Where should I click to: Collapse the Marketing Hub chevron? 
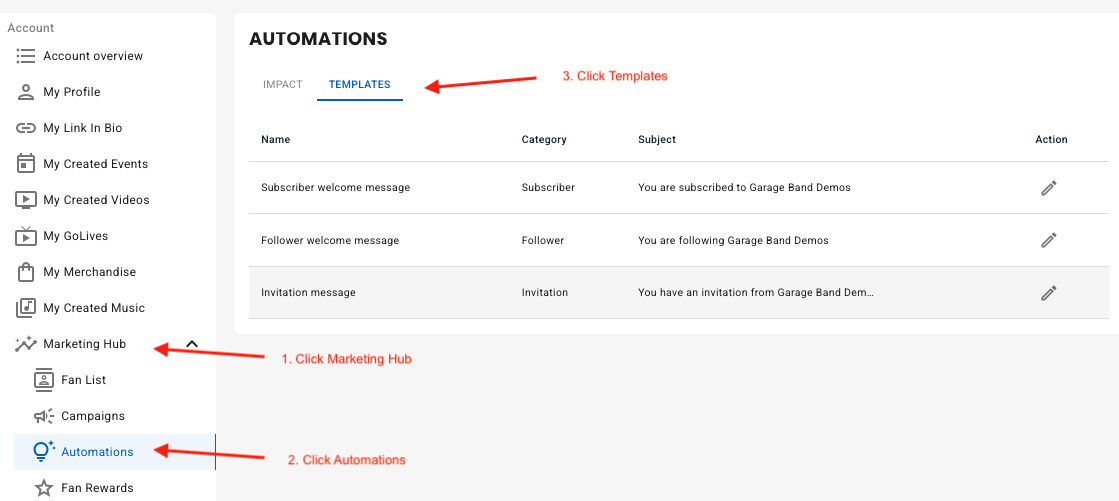[x=192, y=344]
